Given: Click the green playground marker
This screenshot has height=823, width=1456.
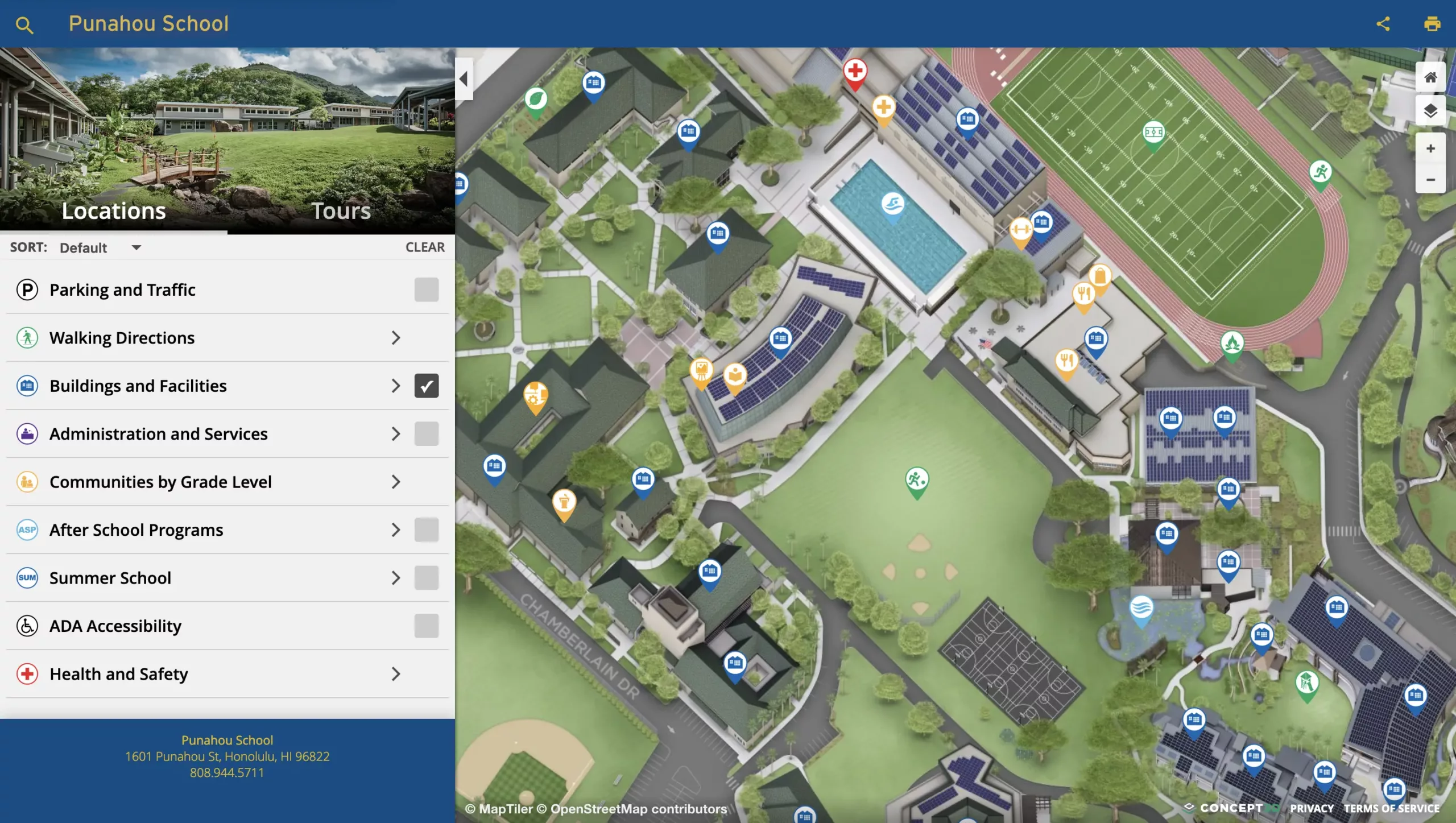Looking at the screenshot, I should [x=1307, y=686].
